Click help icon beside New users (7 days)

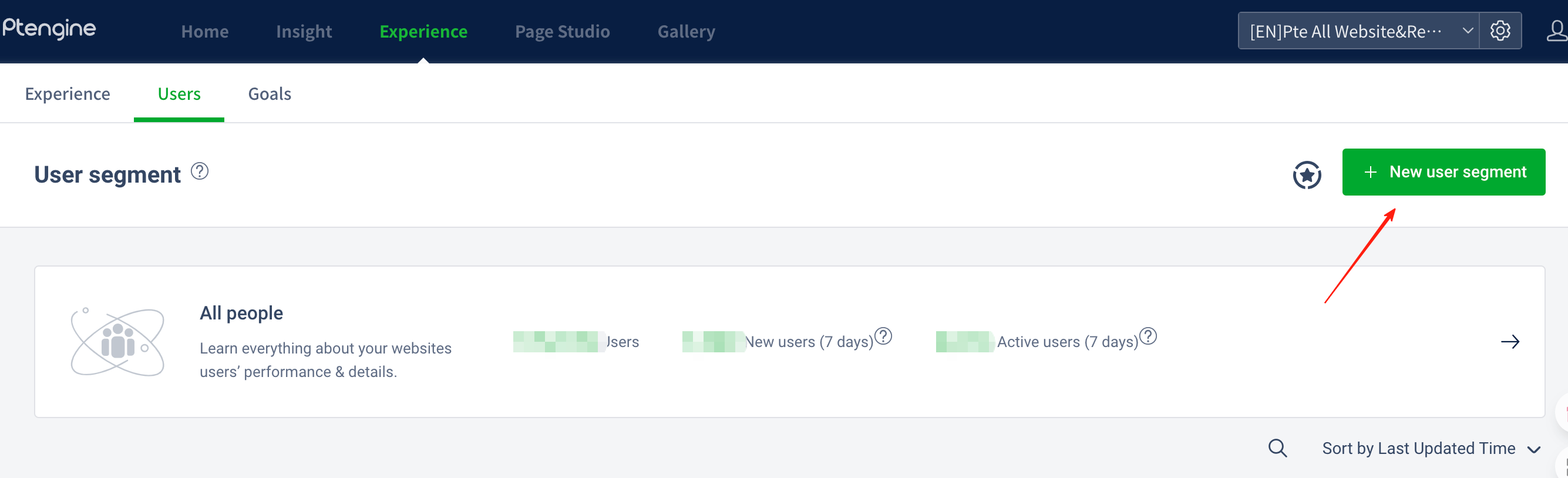tap(883, 335)
